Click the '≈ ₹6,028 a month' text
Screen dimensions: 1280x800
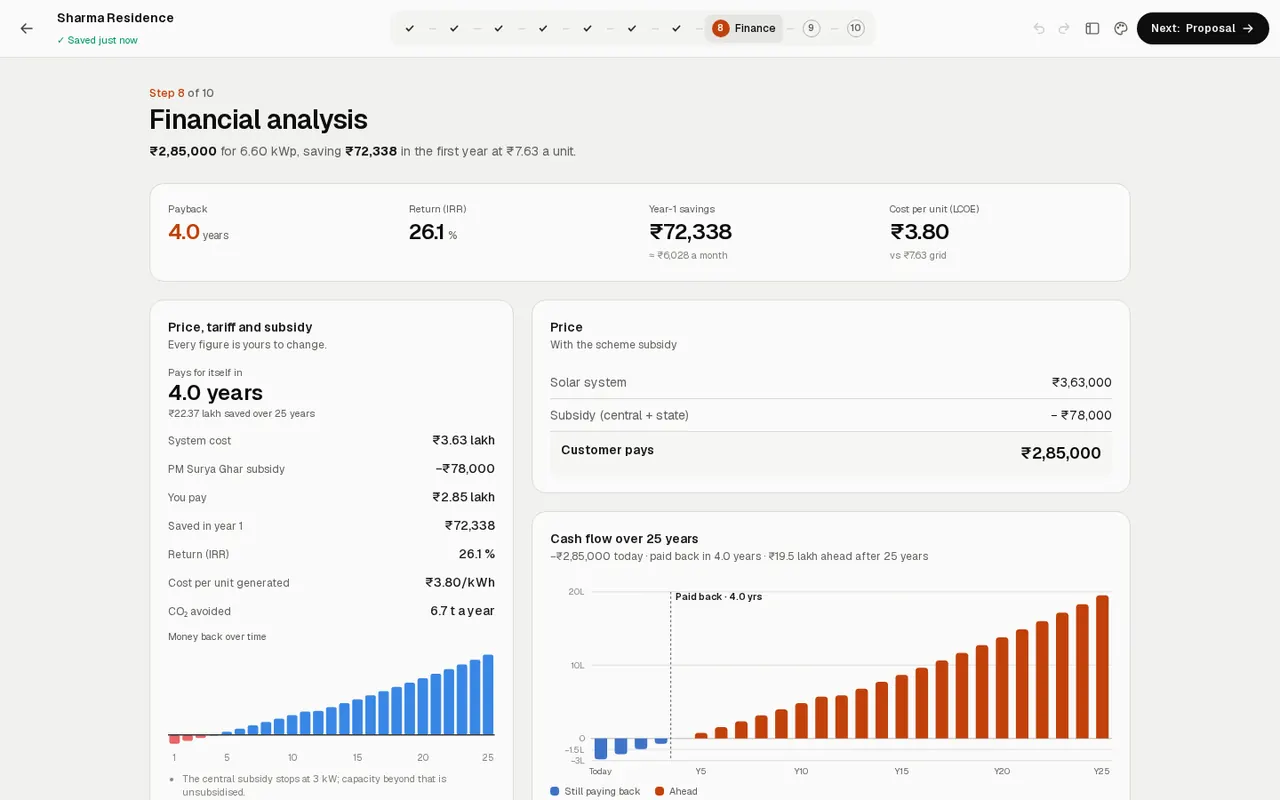(x=688, y=255)
